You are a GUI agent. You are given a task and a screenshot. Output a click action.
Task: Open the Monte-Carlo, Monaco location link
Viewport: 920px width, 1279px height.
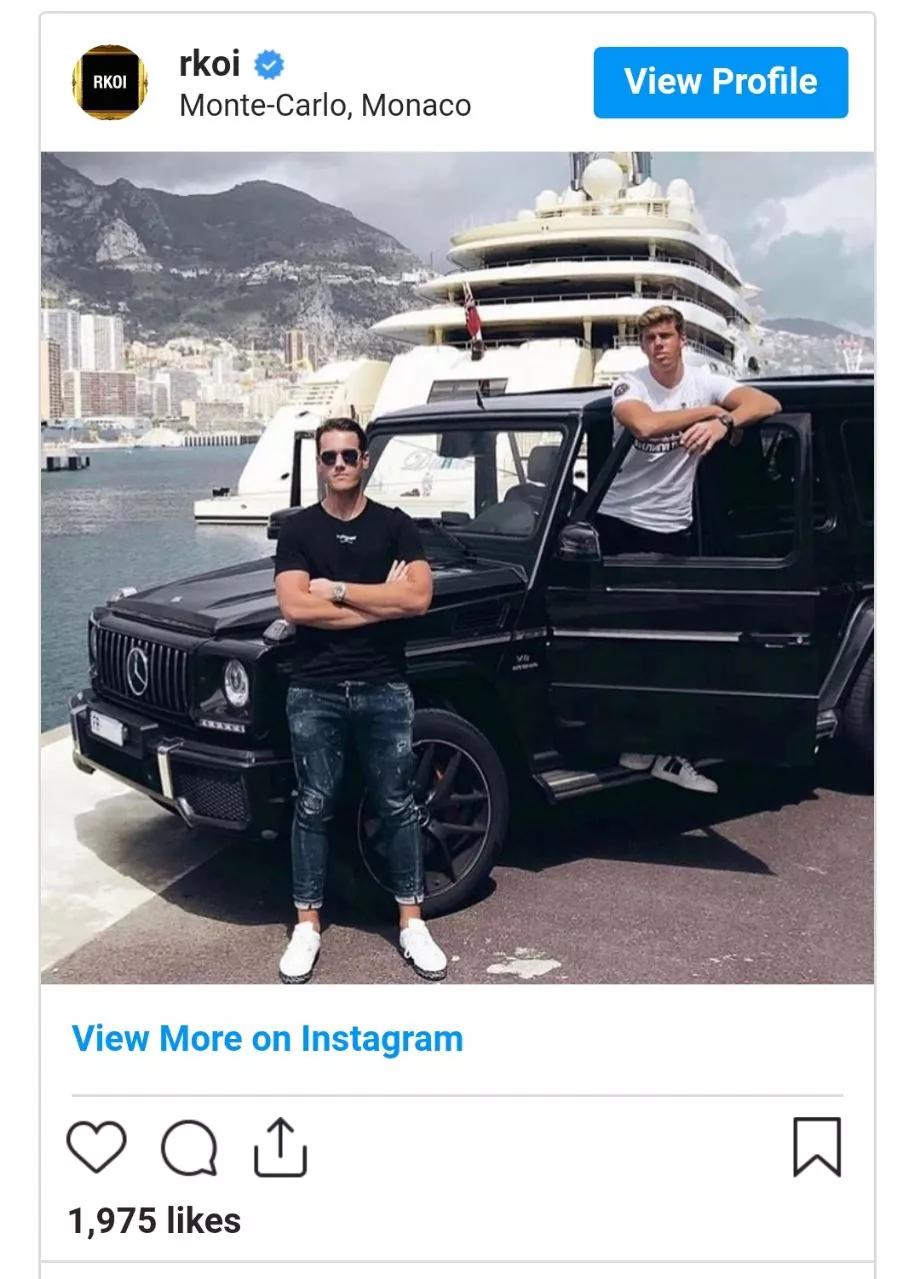pyautogui.click(x=325, y=105)
